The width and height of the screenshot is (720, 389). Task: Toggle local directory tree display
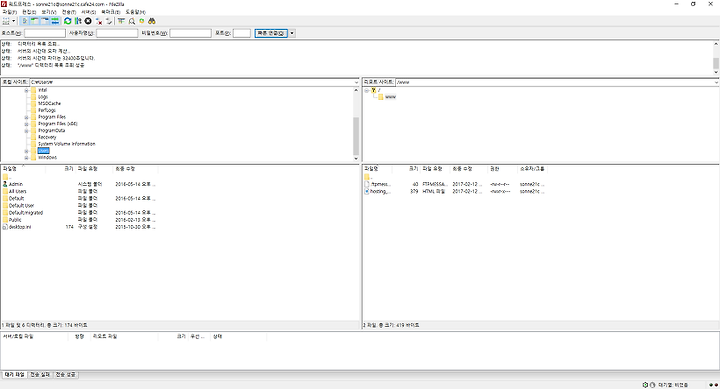tap(35, 21)
